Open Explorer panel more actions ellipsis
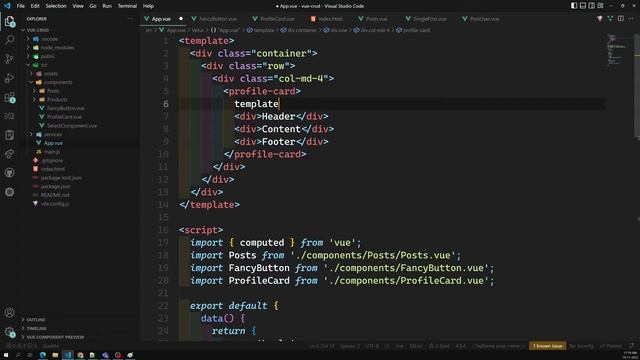Image resolution: width=640 pixels, height=360 pixels. pyautogui.click(x=130, y=18)
